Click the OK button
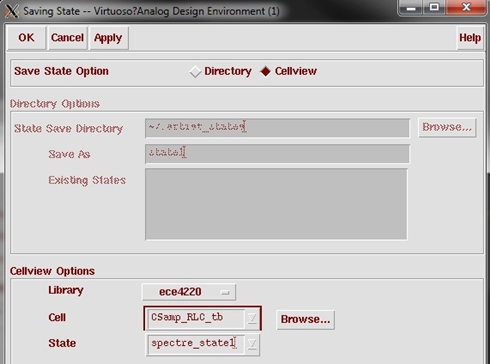The width and height of the screenshot is (490, 364). [x=26, y=38]
